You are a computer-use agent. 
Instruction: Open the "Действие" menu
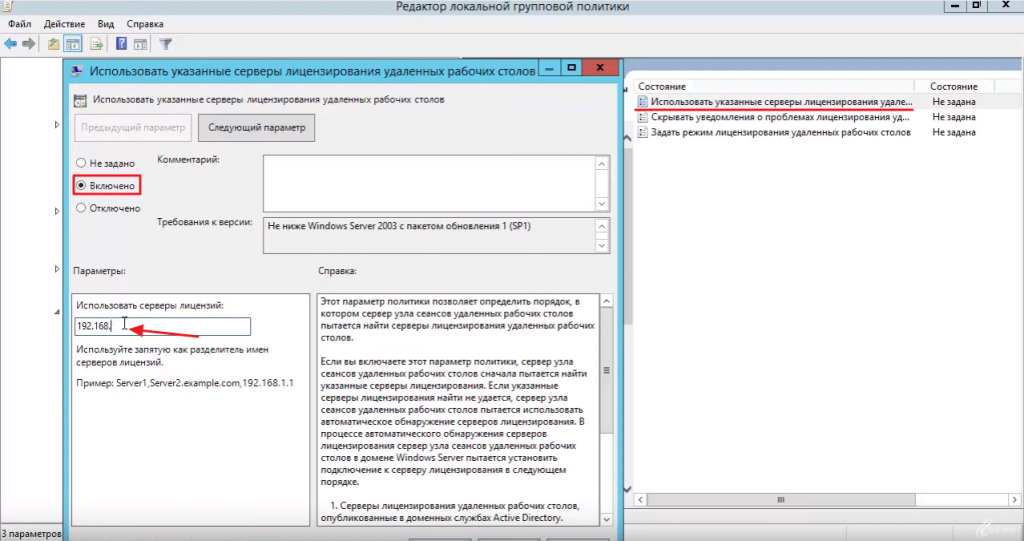[64, 23]
